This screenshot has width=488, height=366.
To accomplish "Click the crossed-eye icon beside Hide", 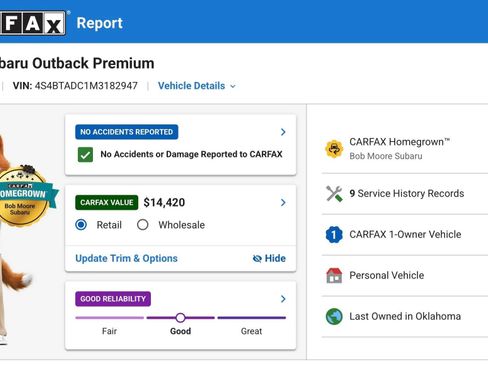I will click(x=257, y=259).
